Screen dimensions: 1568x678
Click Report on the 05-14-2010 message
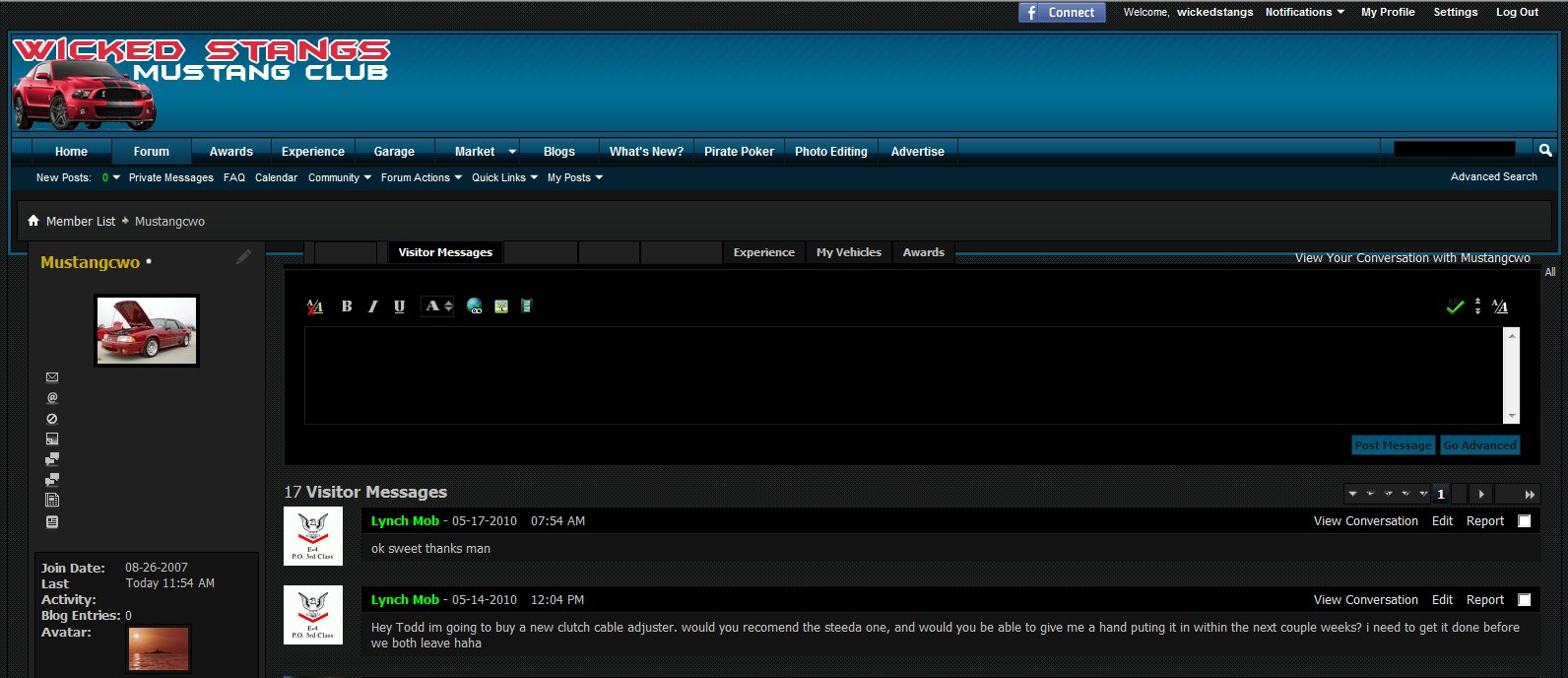coord(1485,600)
